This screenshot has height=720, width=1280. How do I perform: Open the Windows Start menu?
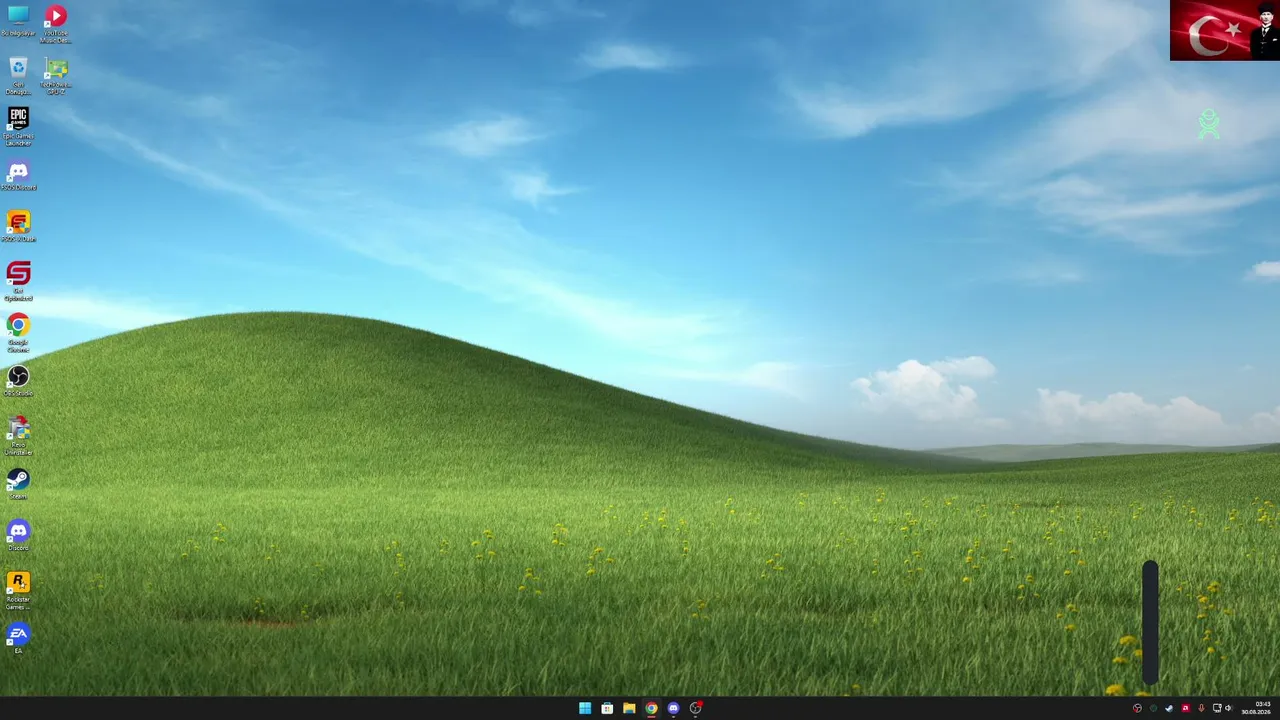point(585,708)
